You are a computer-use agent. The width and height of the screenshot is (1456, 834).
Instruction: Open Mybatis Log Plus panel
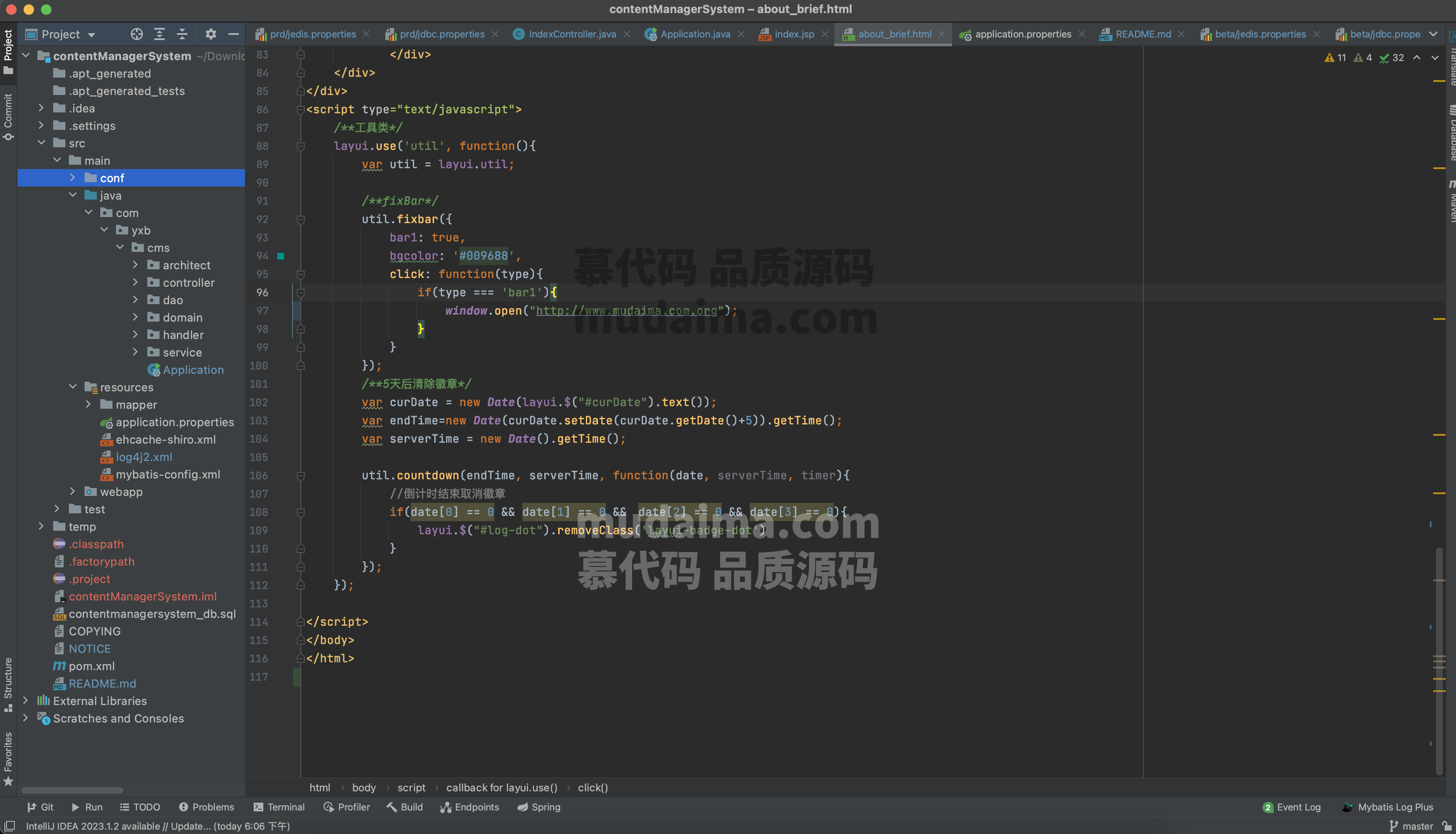(1387, 807)
